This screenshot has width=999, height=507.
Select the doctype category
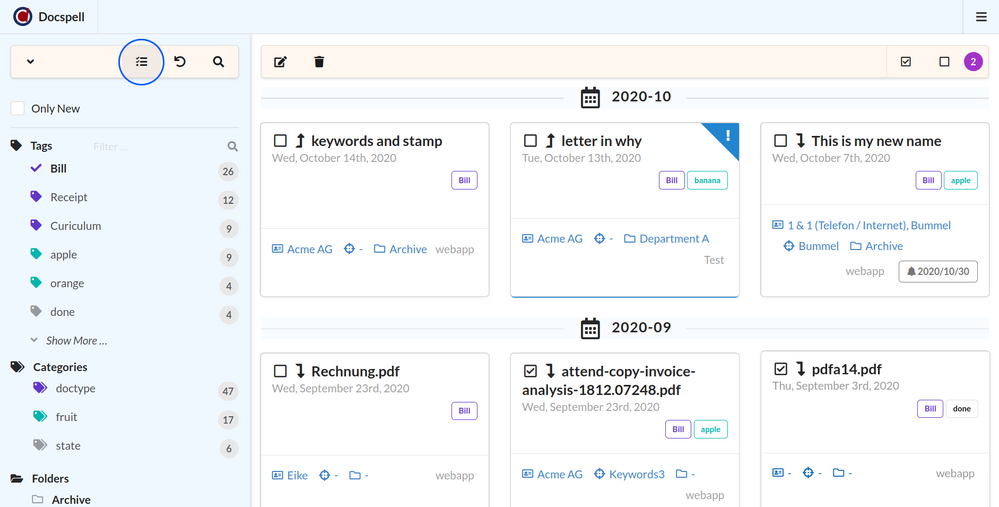pos(76,388)
